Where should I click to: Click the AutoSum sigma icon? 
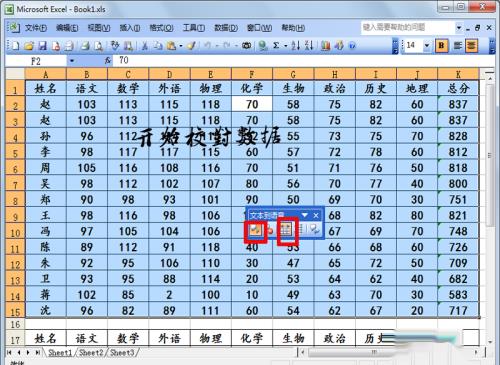[276, 45]
